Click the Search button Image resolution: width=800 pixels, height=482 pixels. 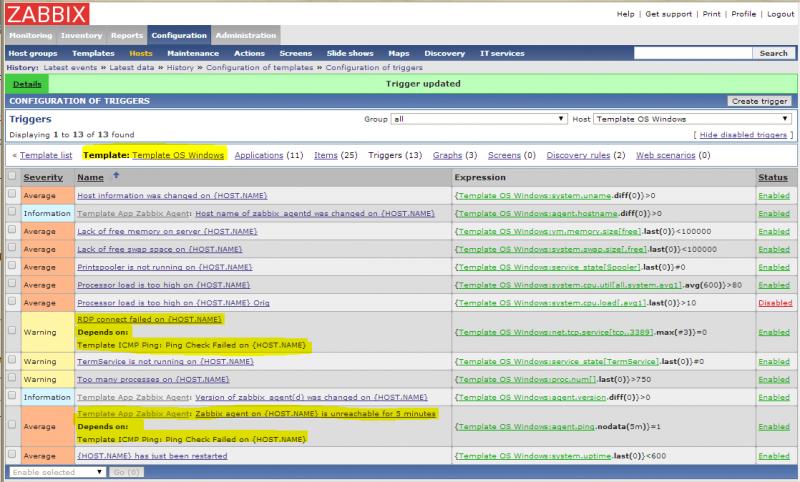tap(773, 53)
